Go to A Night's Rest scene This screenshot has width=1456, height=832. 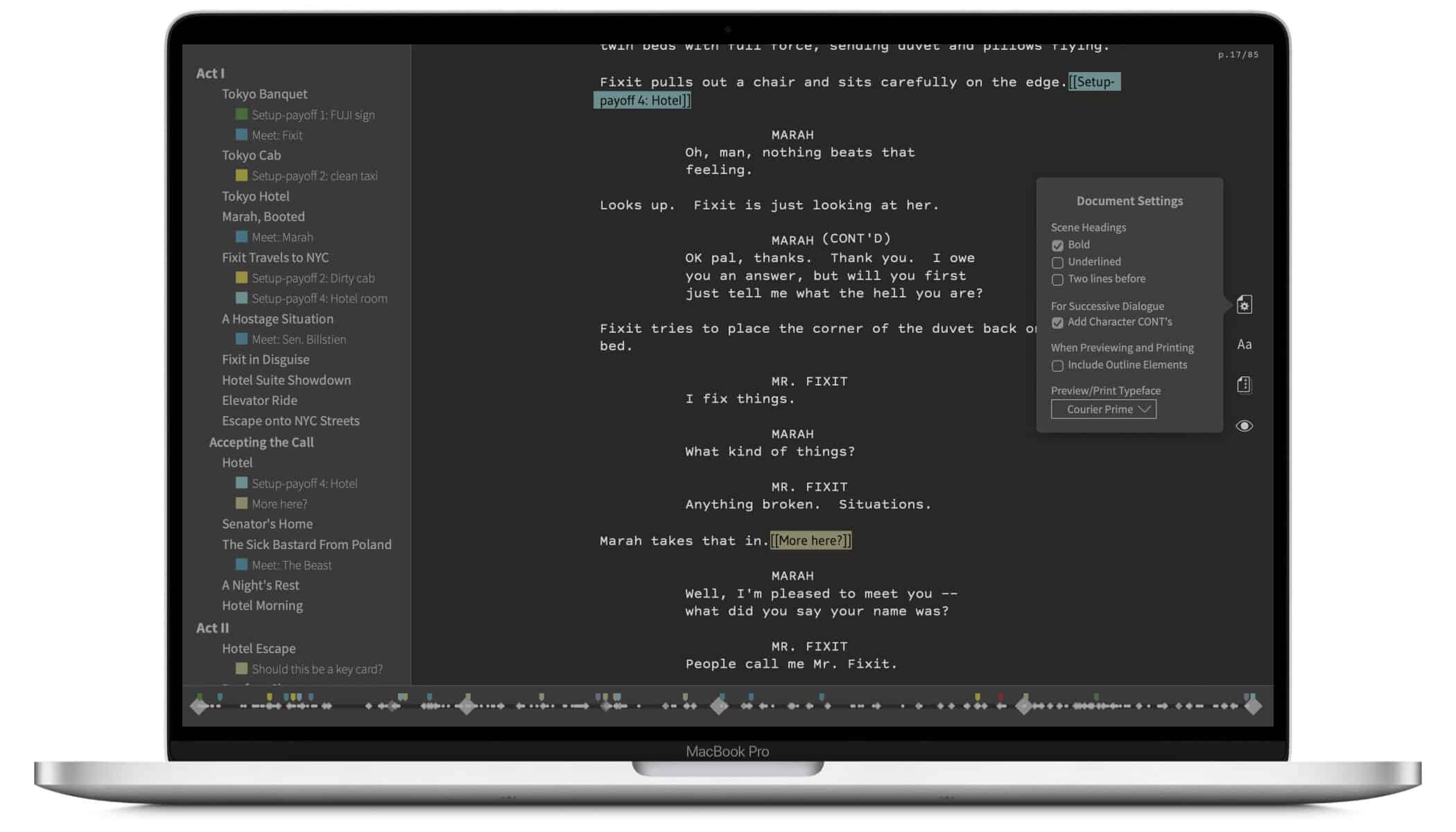(260, 585)
